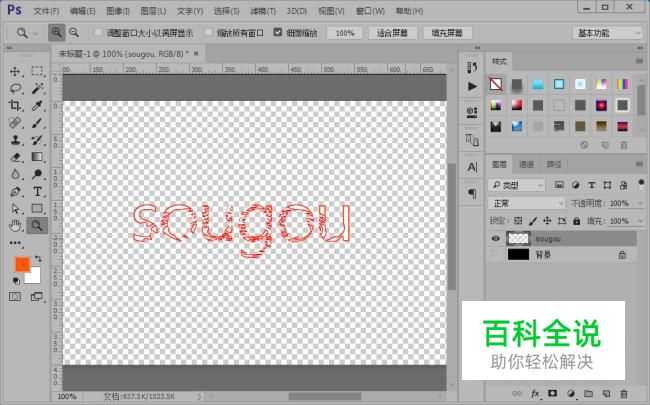650x405 pixels.
Task: Open the 图层(L) menu
Action: (x=153, y=11)
